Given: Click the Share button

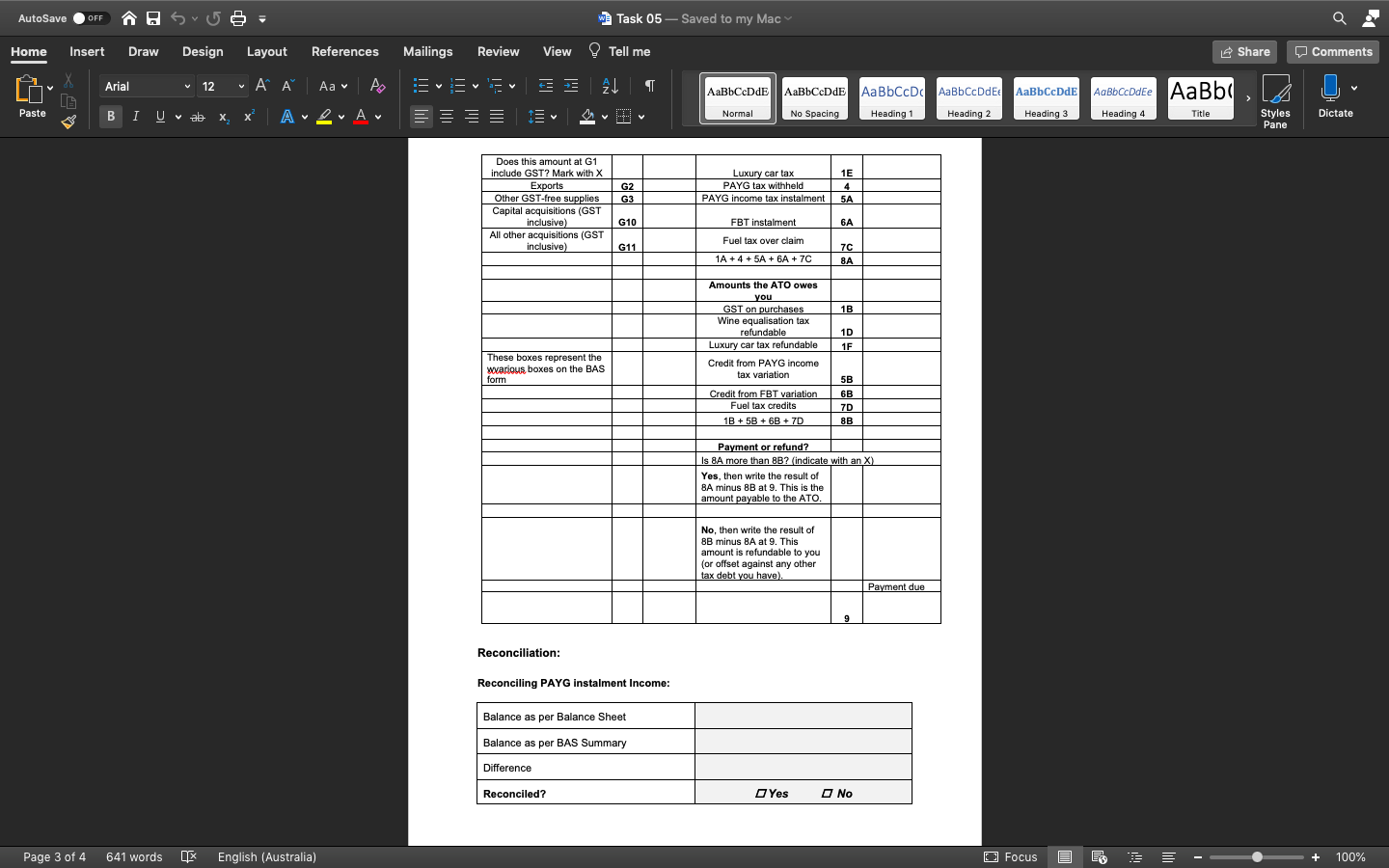Looking at the screenshot, I should pyautogui.click(x=1244, y=52).
